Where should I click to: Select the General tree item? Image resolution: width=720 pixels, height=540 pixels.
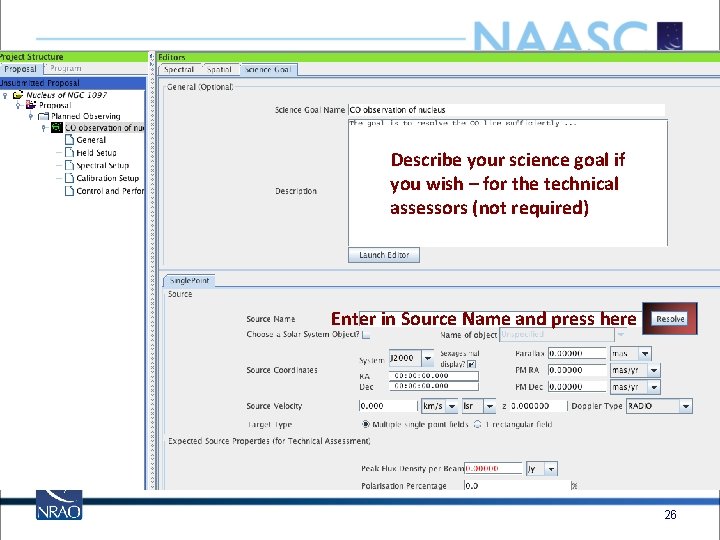tap(91, 140)
